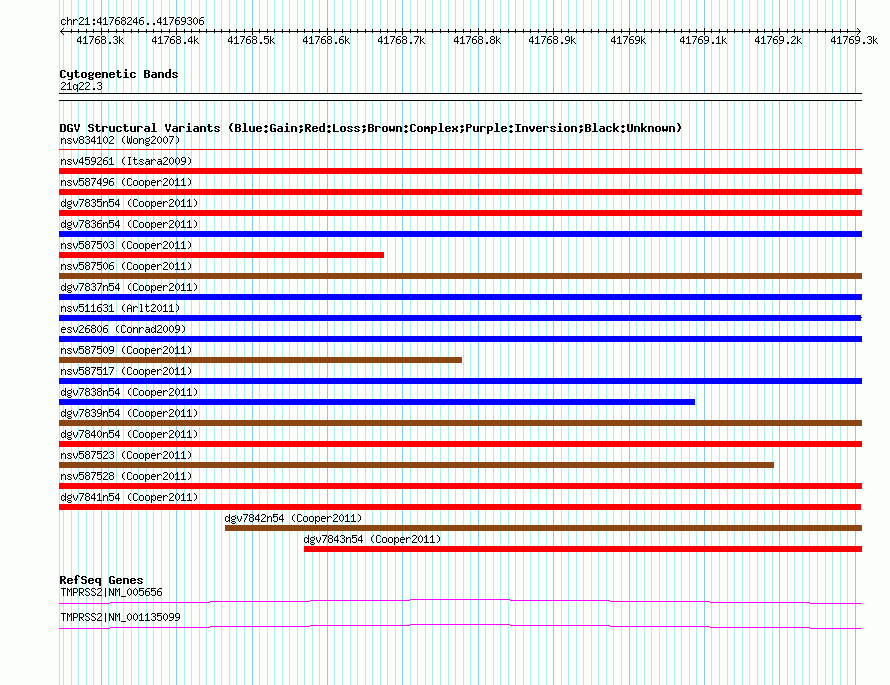The width and height of the screenshot is (890, 685).
Task: Click the 41768.3k ruler tick label
Action: 100,40
